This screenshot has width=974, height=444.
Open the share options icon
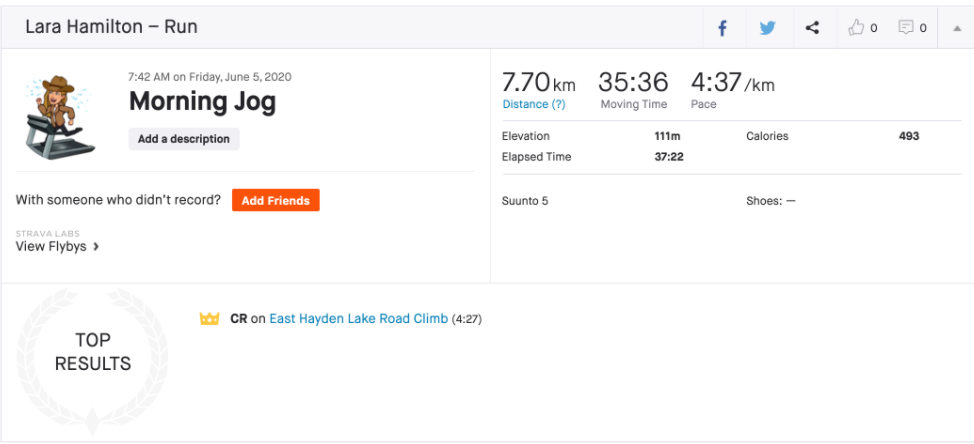812,28
